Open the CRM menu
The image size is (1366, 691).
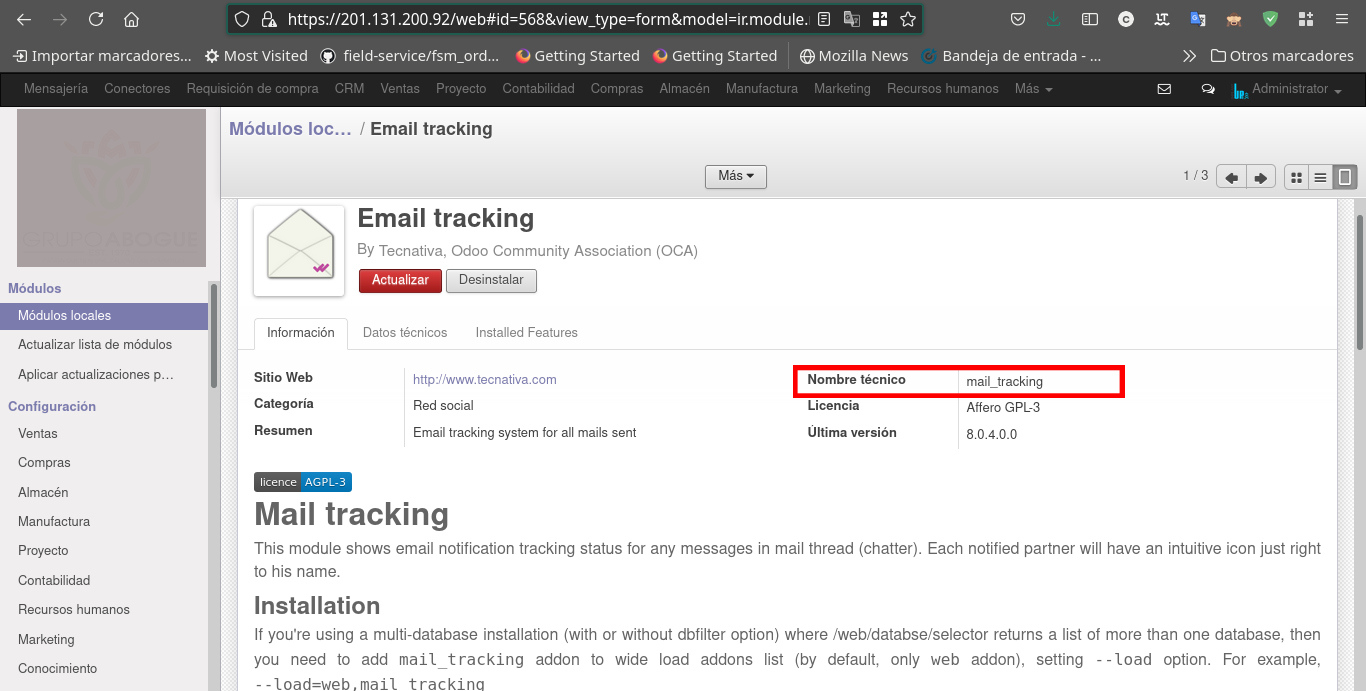[x=350, y=89]
